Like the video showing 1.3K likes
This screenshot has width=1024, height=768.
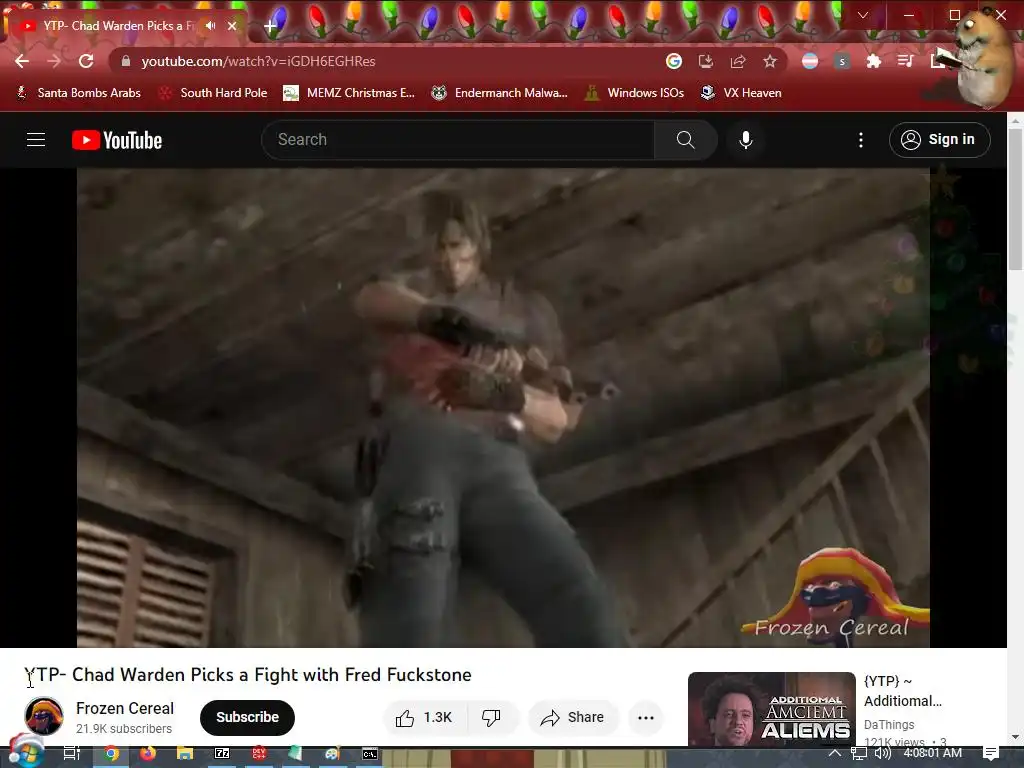(x=424, y=718)
